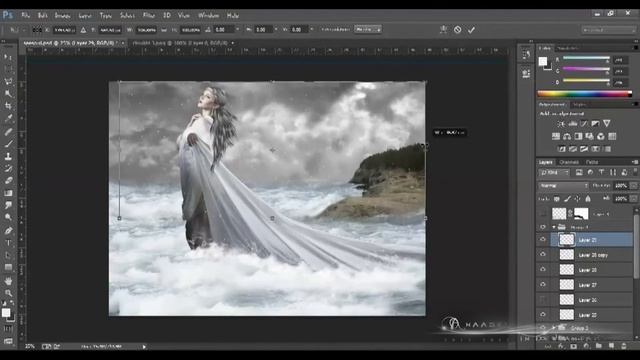Hide the selected layer in Group 4
Screen dimensions: 640x360
[543, 240]
